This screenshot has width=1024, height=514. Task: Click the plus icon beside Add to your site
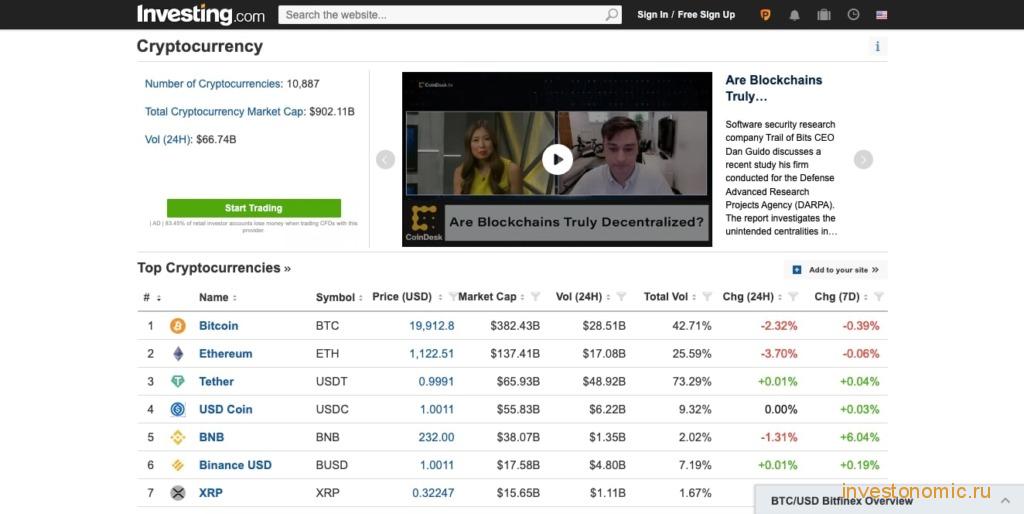(x=797, y=270)
